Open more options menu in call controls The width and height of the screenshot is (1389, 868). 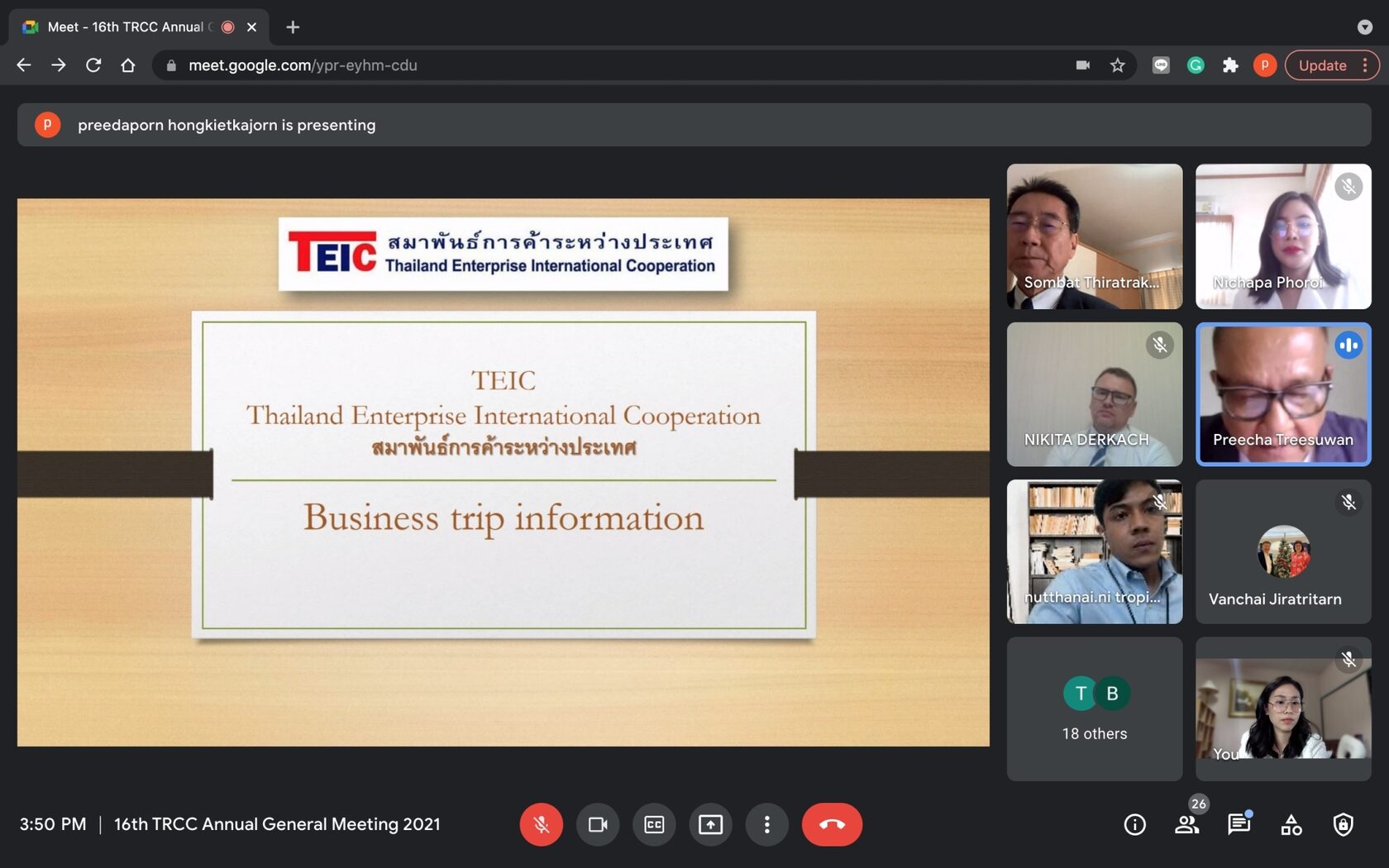766,824
